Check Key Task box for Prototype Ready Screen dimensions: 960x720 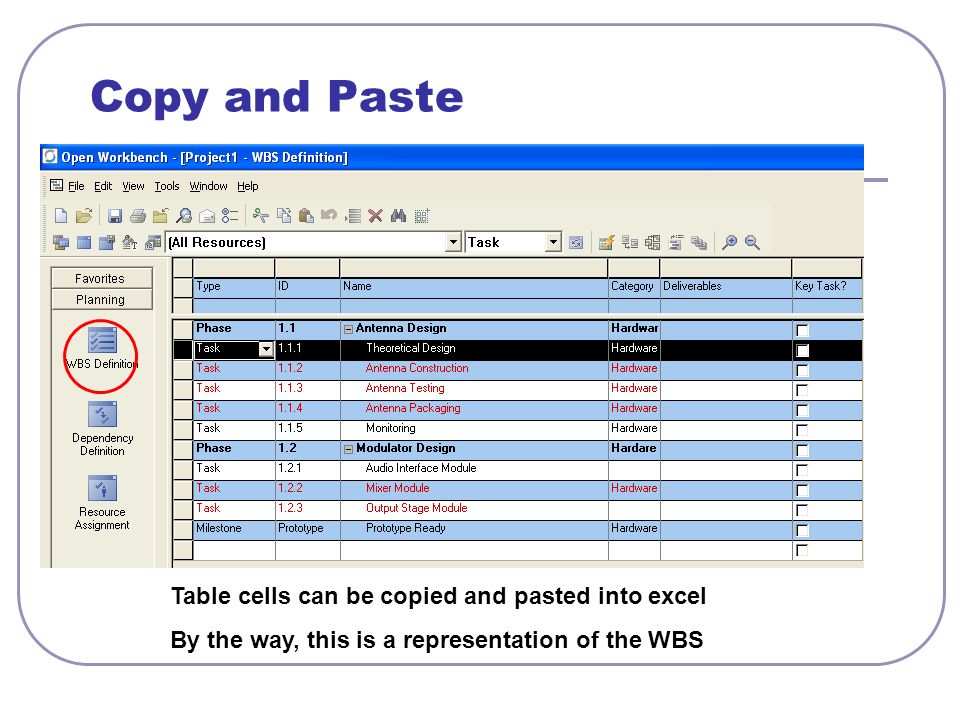click(x=802, y=530)
